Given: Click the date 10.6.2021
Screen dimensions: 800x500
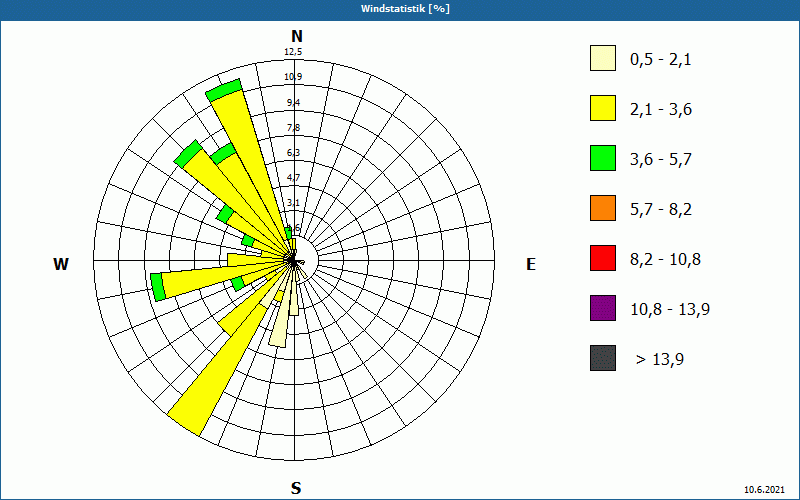Looking at the screenshot, I should tap(764, 489).
